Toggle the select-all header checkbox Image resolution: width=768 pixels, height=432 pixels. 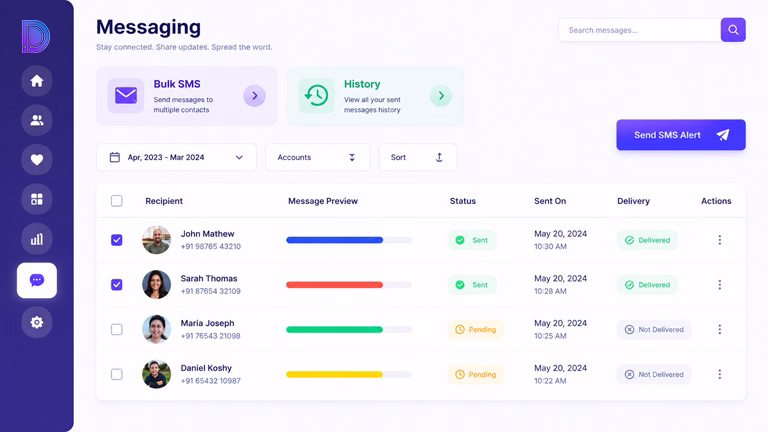(117, 201)
